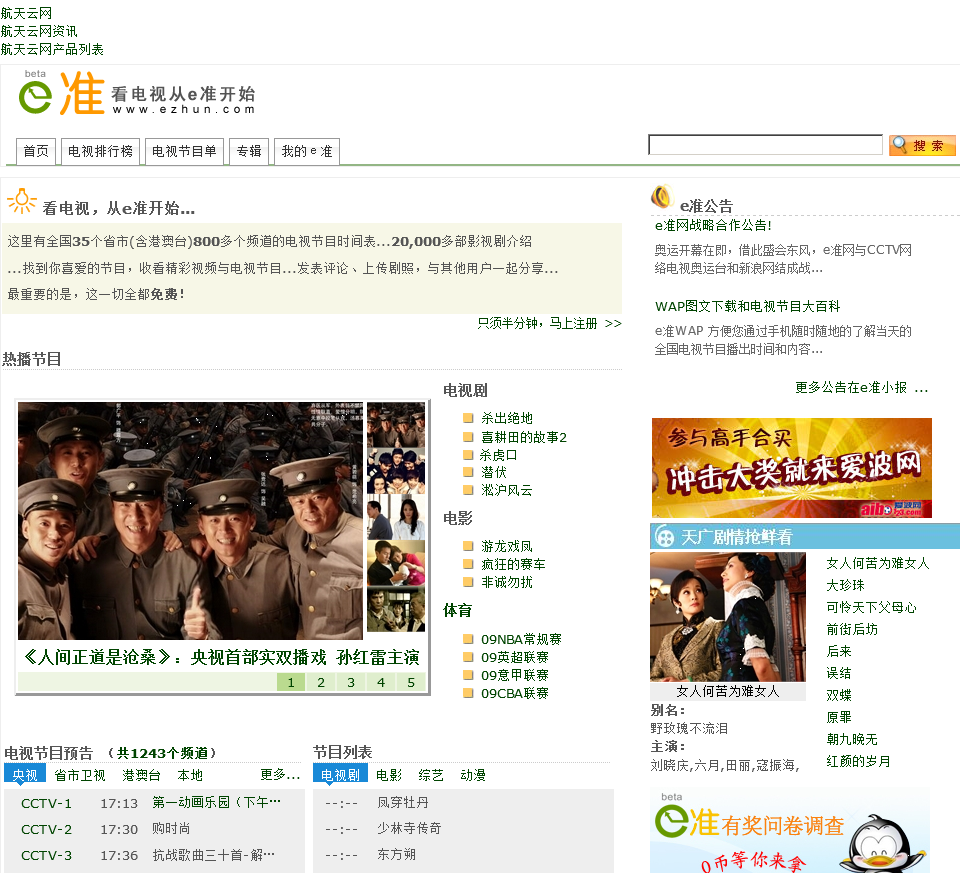Click 只须半分钟，马上注册 link
The image size is (960, 873).
[549, 323]
